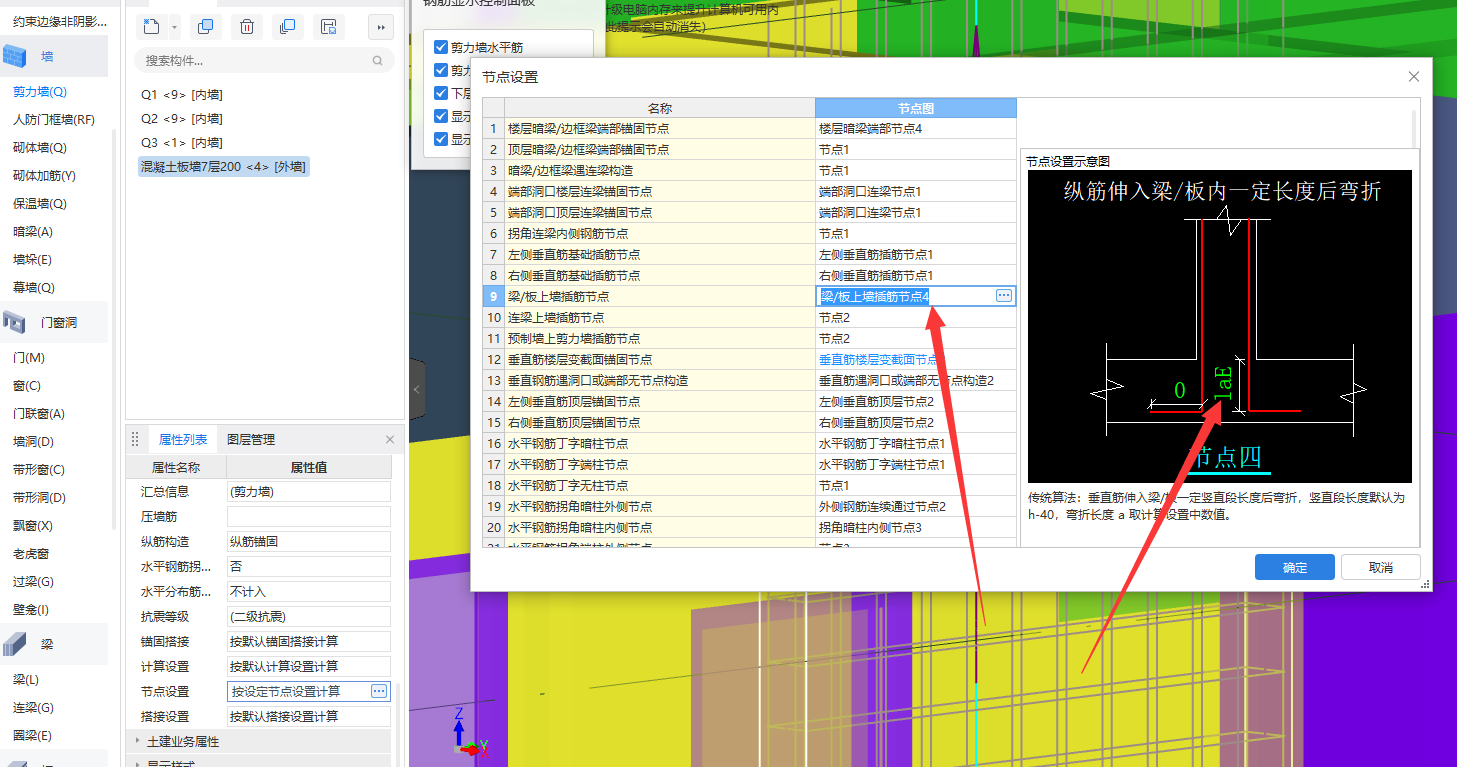Select 混凝土板墙7层200 <4> [外墙]
Screen dimensions: 1457x767
pyautogui.click(x=224, y=166)
